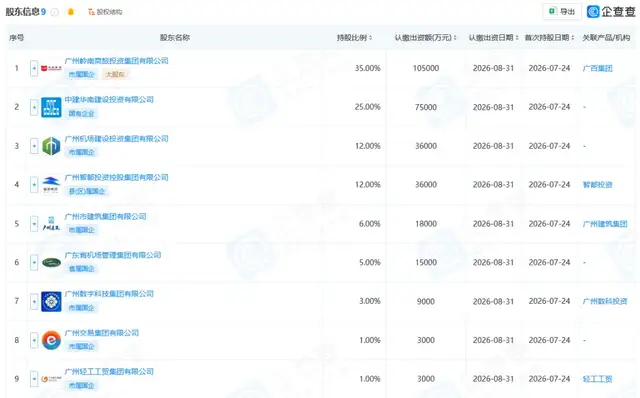This screenshot has width=640, height=398.
Task: Expand row 4 广州智都投资控股集团 with plus
Action: click(x=34, y=185)
